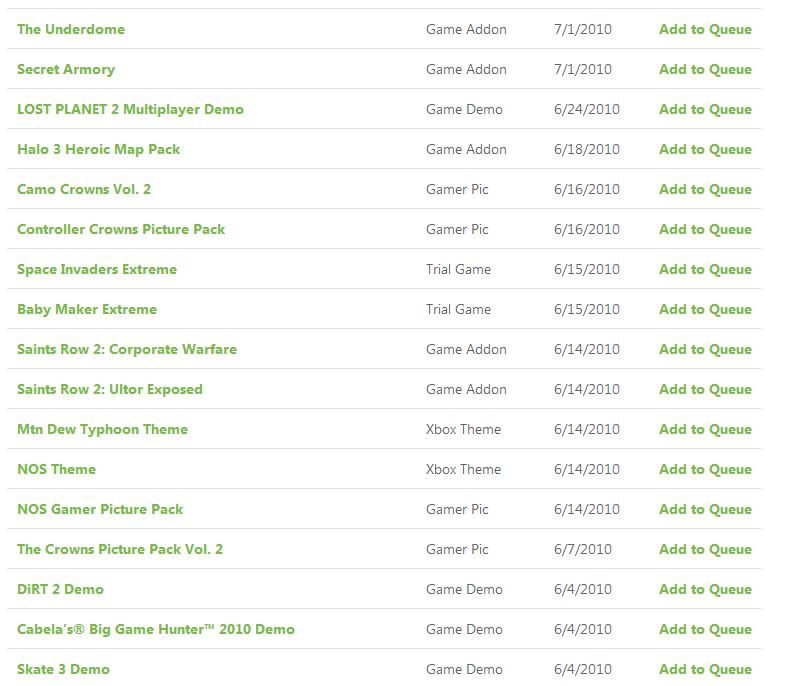Image resolution: width=793 pixels, height=686 pixels.
Task: Select Xbox Theme type in NOS Theme row
Action: point(463,469)
